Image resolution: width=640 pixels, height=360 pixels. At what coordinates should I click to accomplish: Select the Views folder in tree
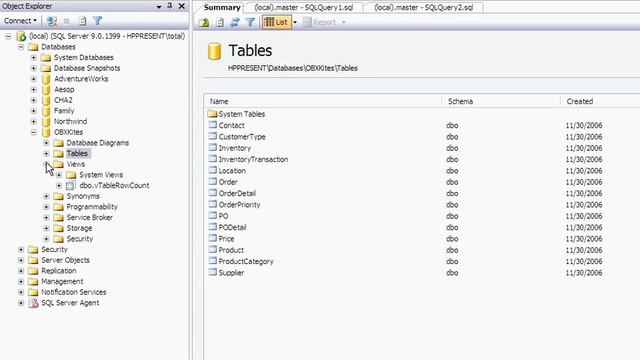coord(76,164)
